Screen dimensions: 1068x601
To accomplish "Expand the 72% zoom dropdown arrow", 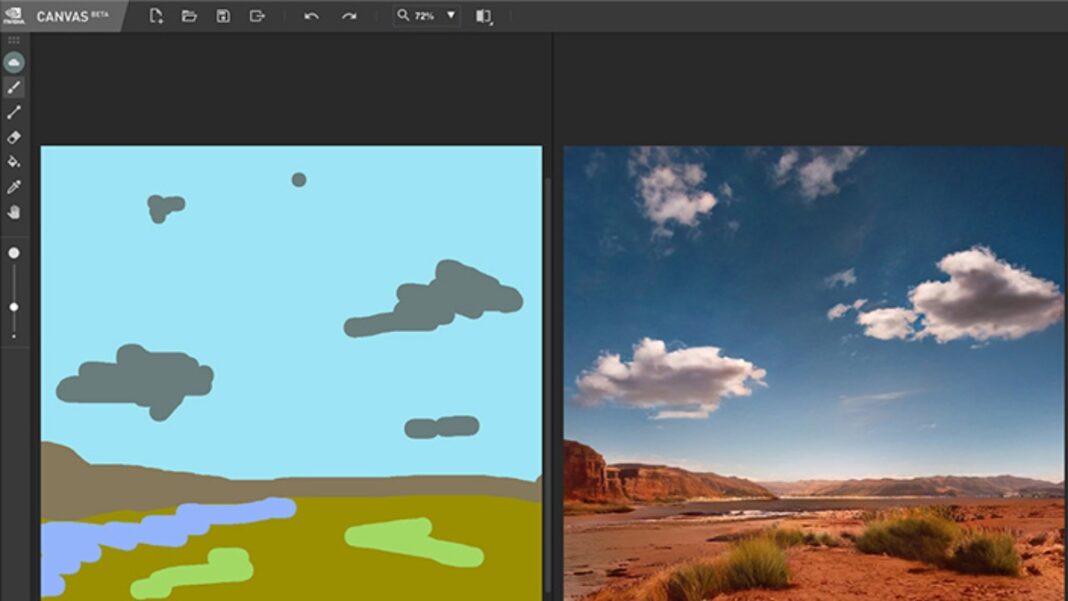I will [450, 16].
